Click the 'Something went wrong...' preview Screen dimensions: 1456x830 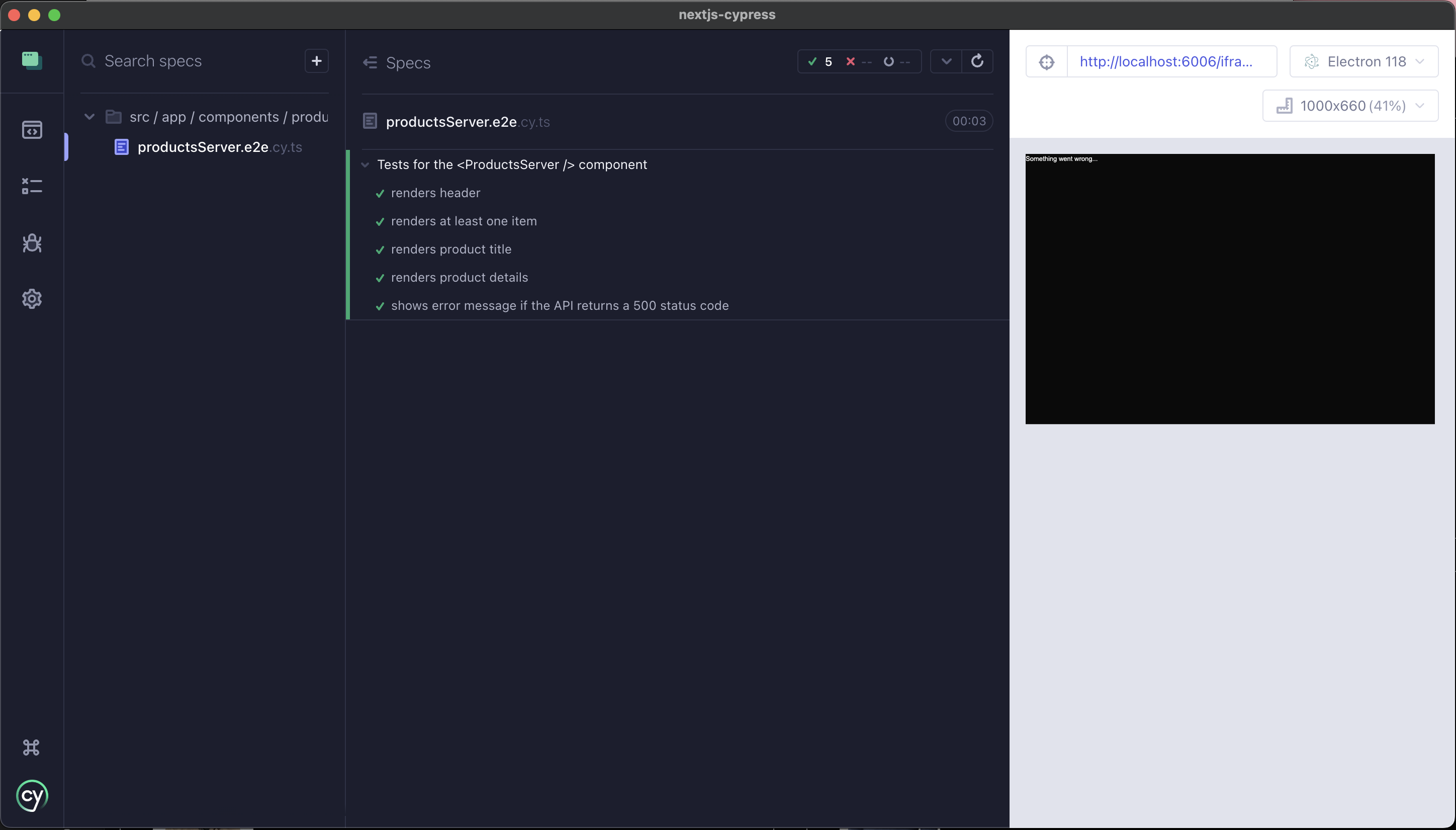(1061, 159)
